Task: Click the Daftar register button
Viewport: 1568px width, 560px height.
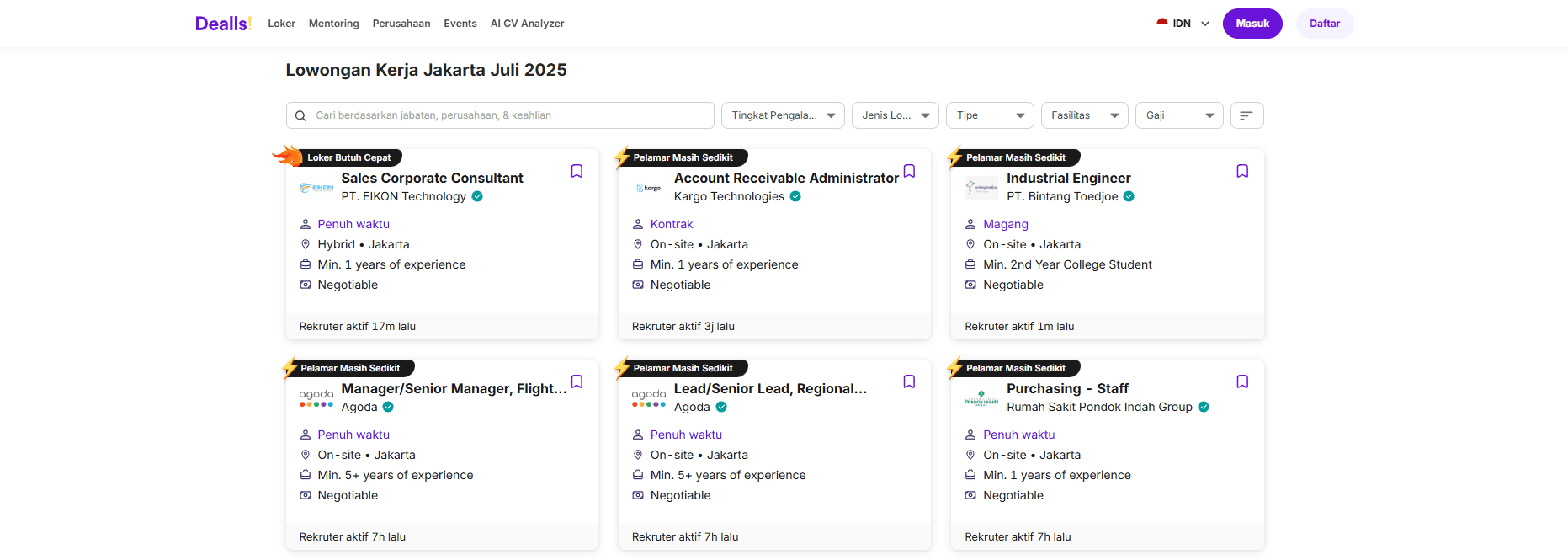Action: (x=1325, y=24)
